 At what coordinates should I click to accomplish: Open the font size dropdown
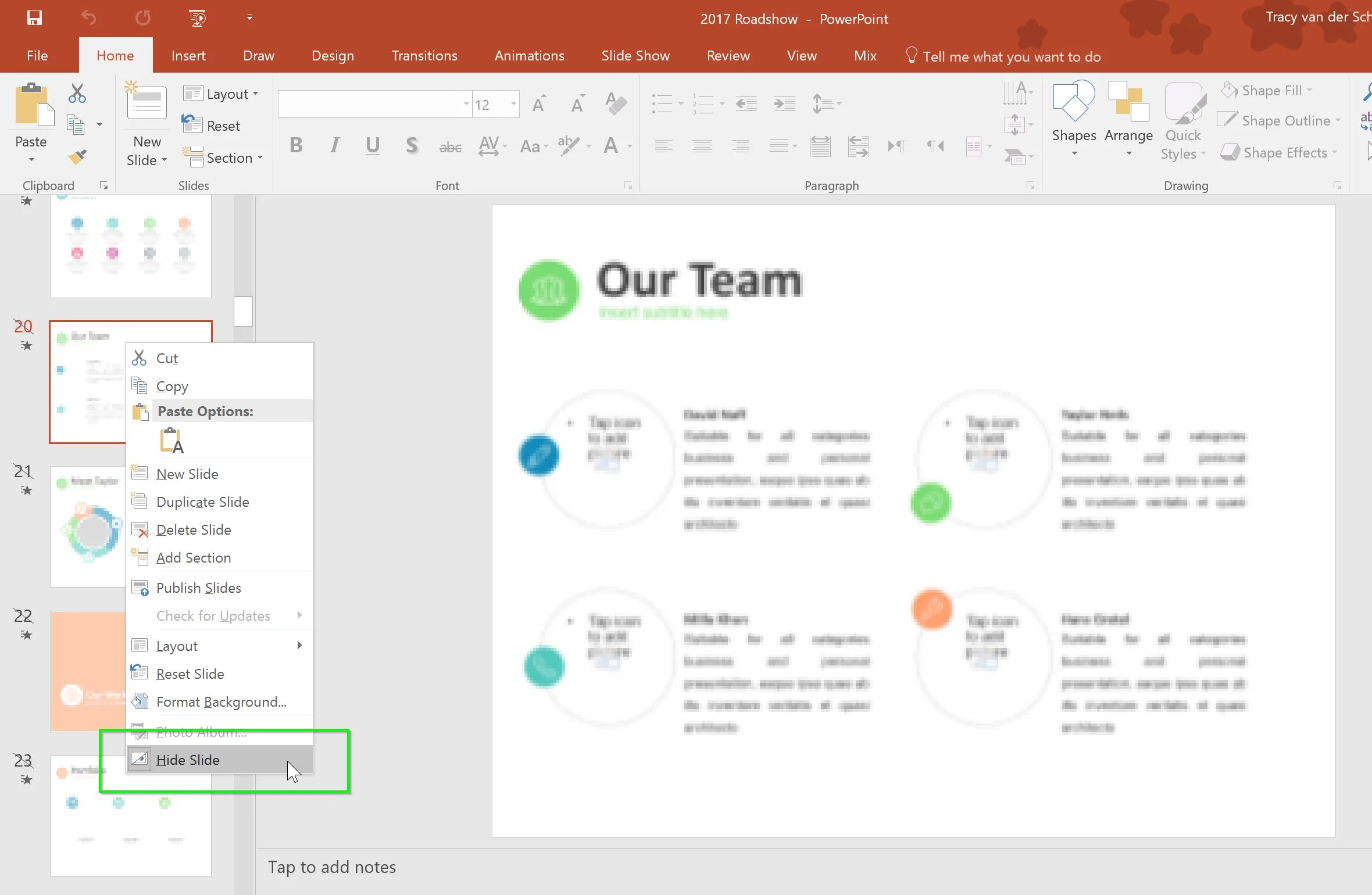(x=513, y=105)
